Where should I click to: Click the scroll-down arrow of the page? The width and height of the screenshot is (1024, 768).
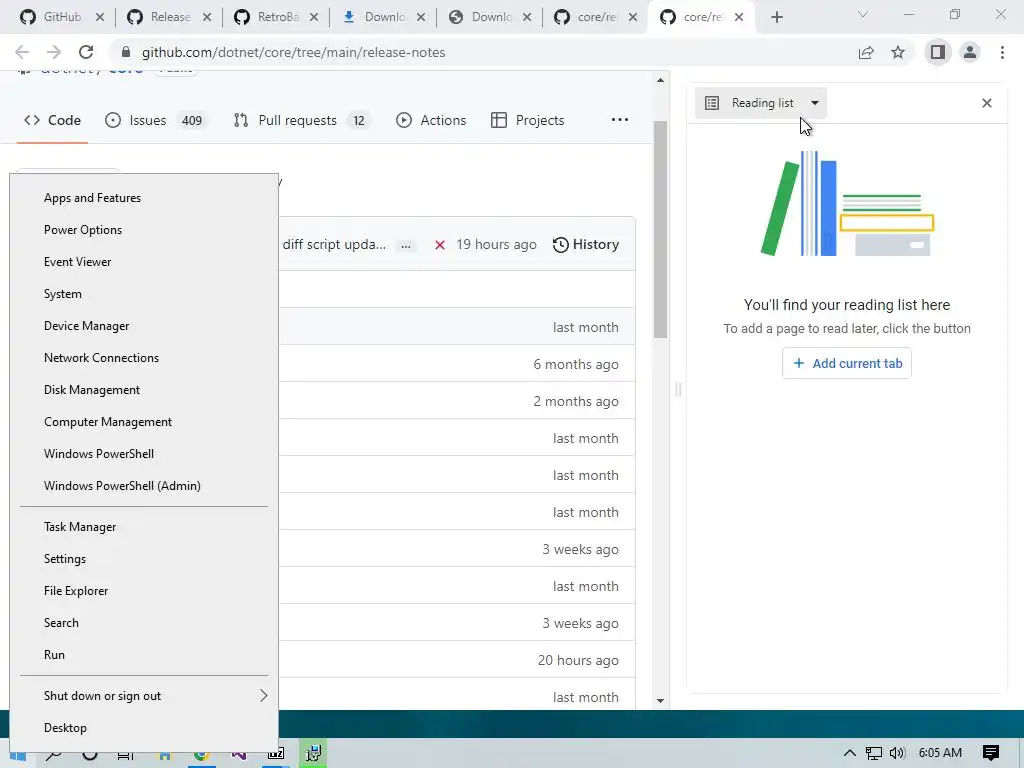[x=660, y=701]
